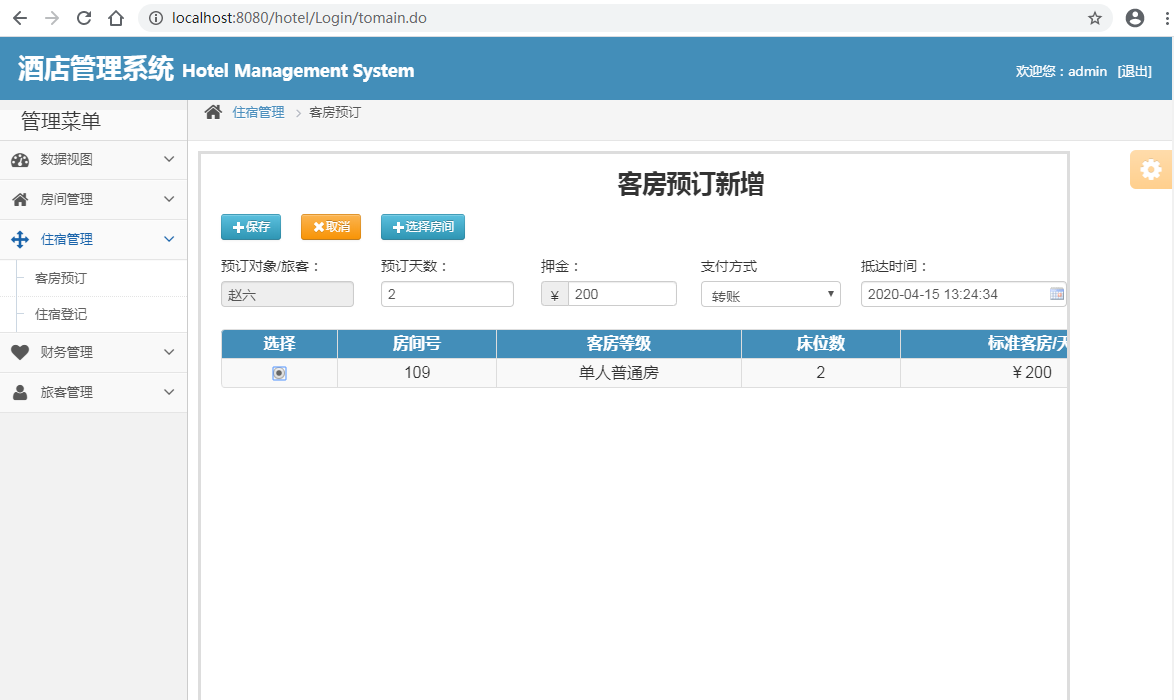Expand the 数据视图 menu chevron
This screenshot has height=700, width=1174.
(169, 159)
